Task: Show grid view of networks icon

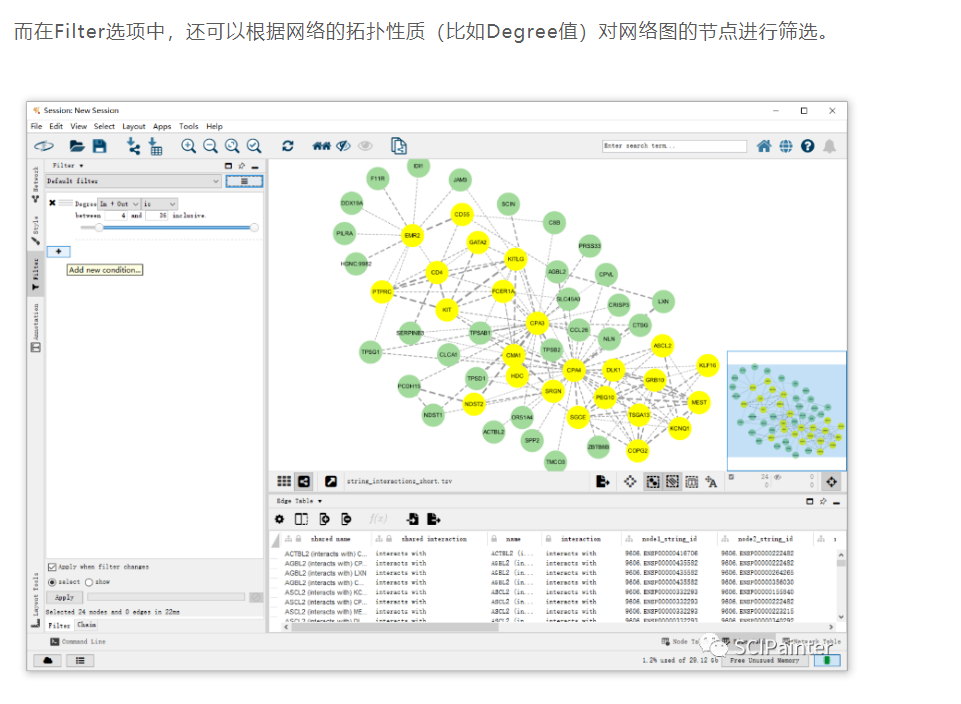Action: pos(284,481)
